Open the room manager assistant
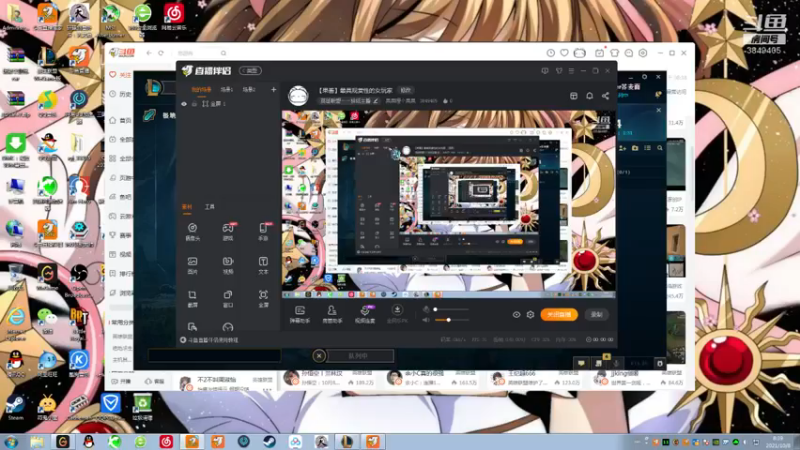The height and width of the screenshot is (450, 800). pos(332,314)
